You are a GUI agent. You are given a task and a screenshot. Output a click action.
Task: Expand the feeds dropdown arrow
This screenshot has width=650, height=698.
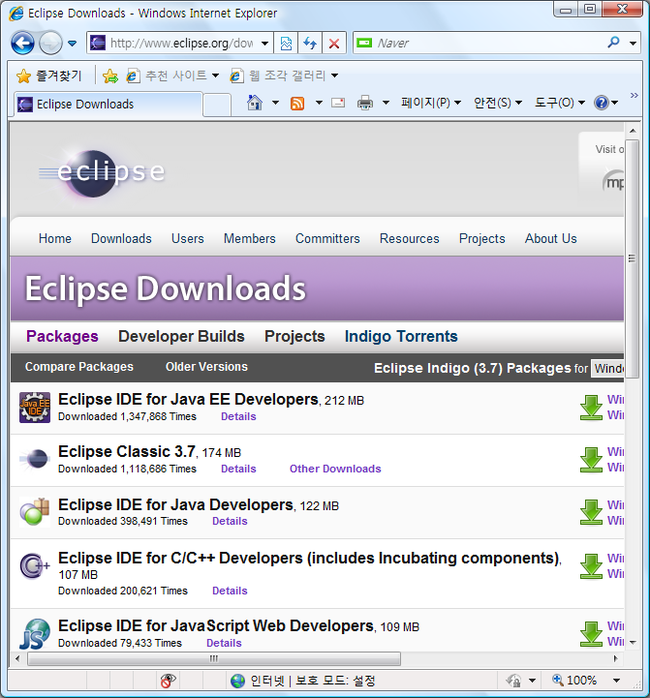click(x=319, y=103)
